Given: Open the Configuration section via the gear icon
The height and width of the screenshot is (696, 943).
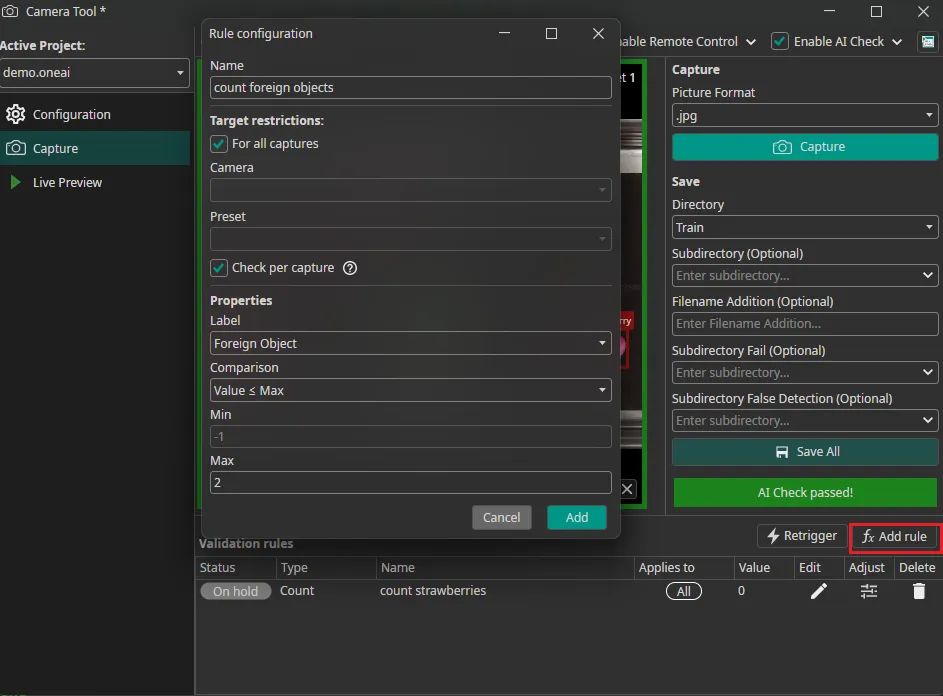Looking at the screenshot, I should 15,113.
